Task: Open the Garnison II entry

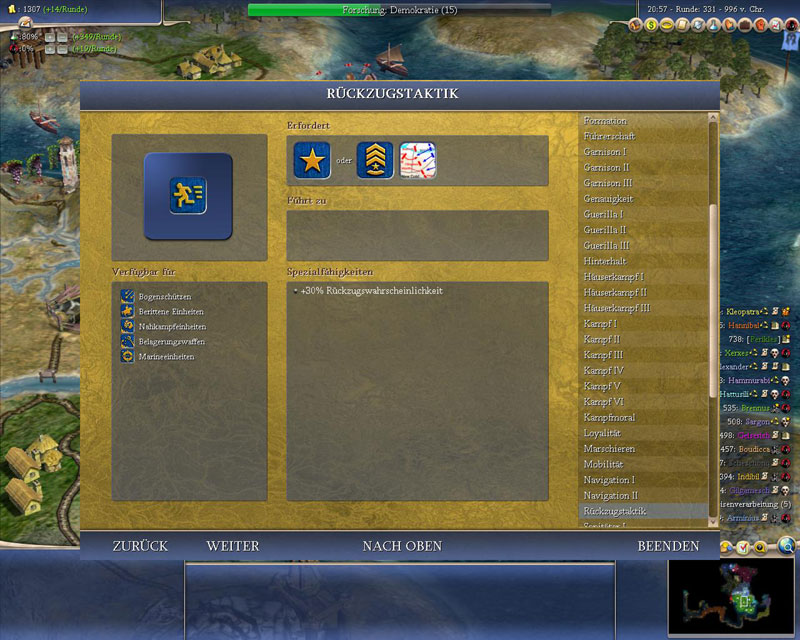Action: click(643, 167)
